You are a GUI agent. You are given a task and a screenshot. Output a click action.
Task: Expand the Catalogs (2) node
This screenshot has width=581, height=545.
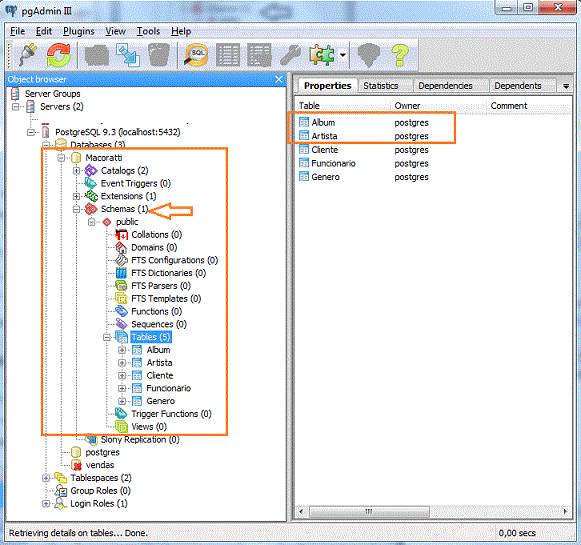[76, 171]
